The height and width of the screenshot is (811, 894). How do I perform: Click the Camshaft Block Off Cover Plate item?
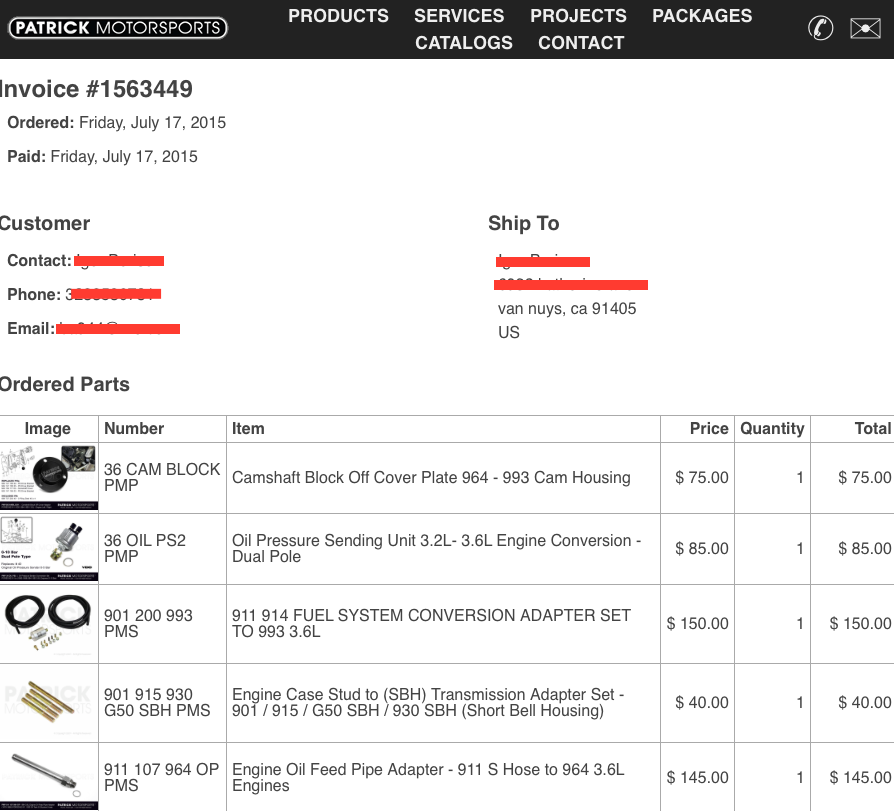pyautogui.click(x=431, y=478)
